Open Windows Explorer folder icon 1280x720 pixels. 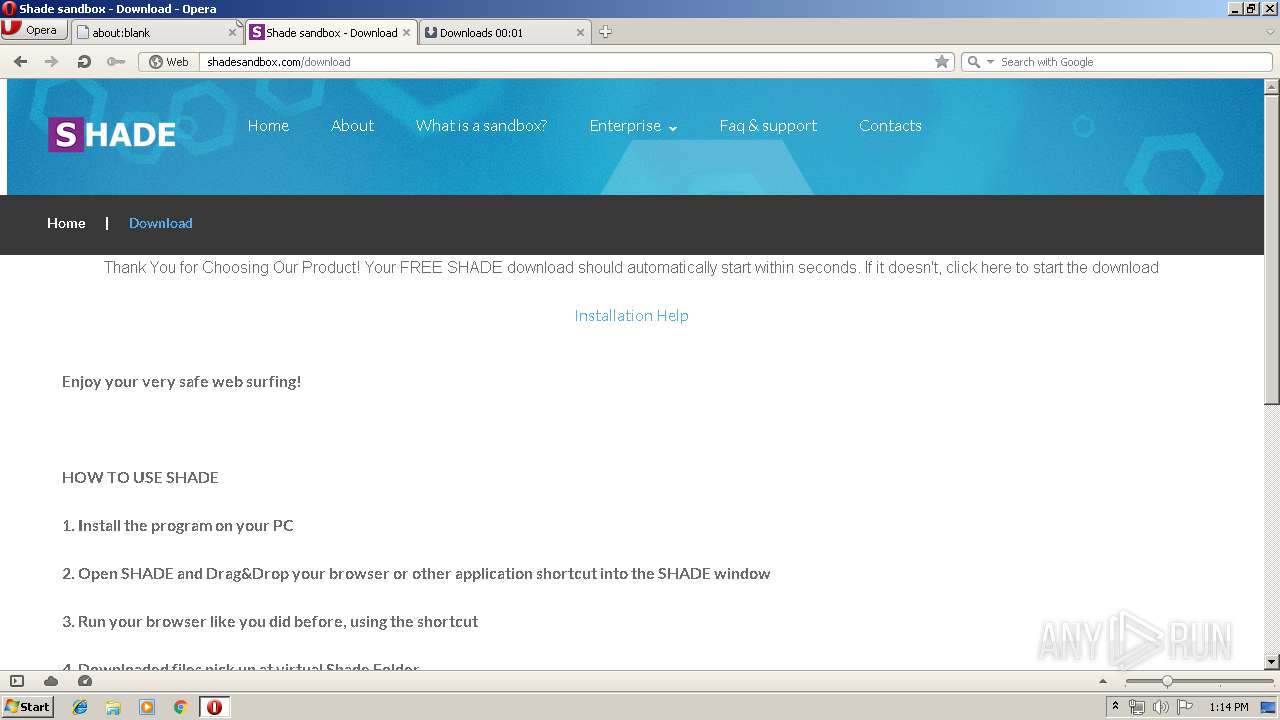pyautogui.click(x=113, y=707)
